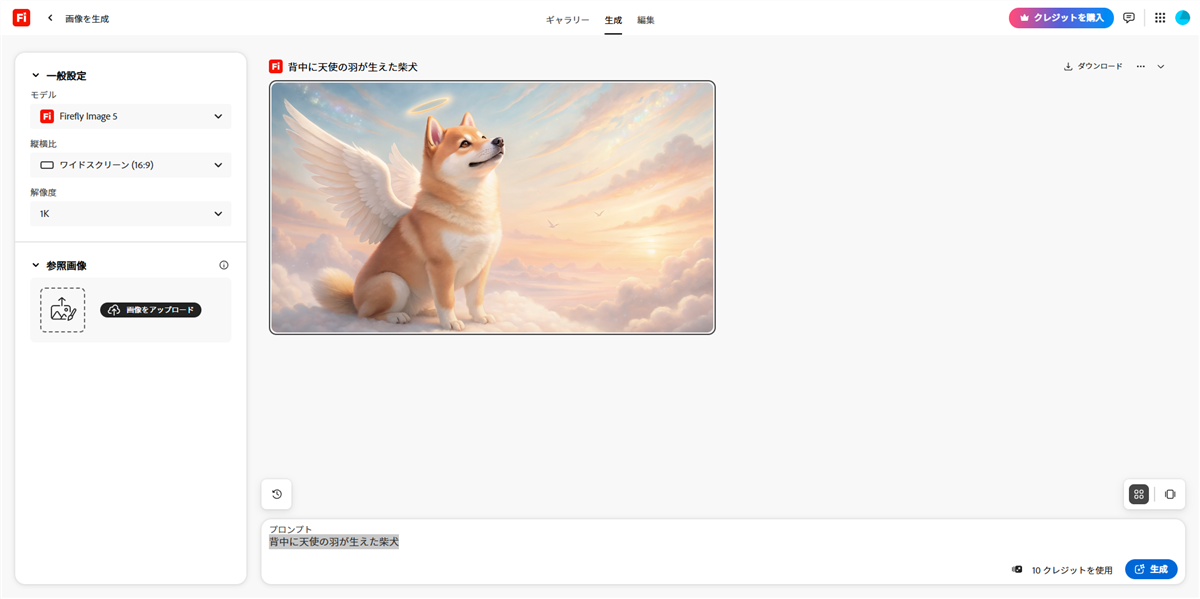The image size is (1200, 599).
Task: Collapse the 一般設定 section
Action: coord(36,76)
